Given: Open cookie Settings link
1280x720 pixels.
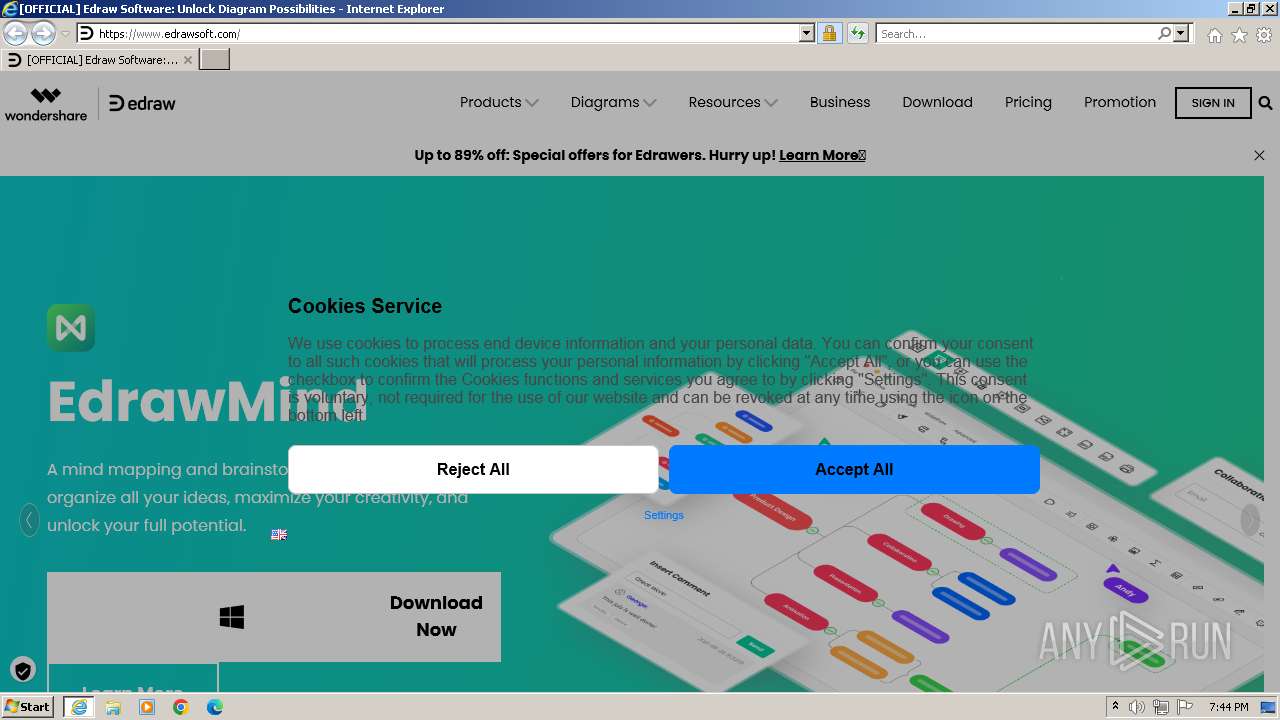Looking at the screenshot, I should point(664,515).
